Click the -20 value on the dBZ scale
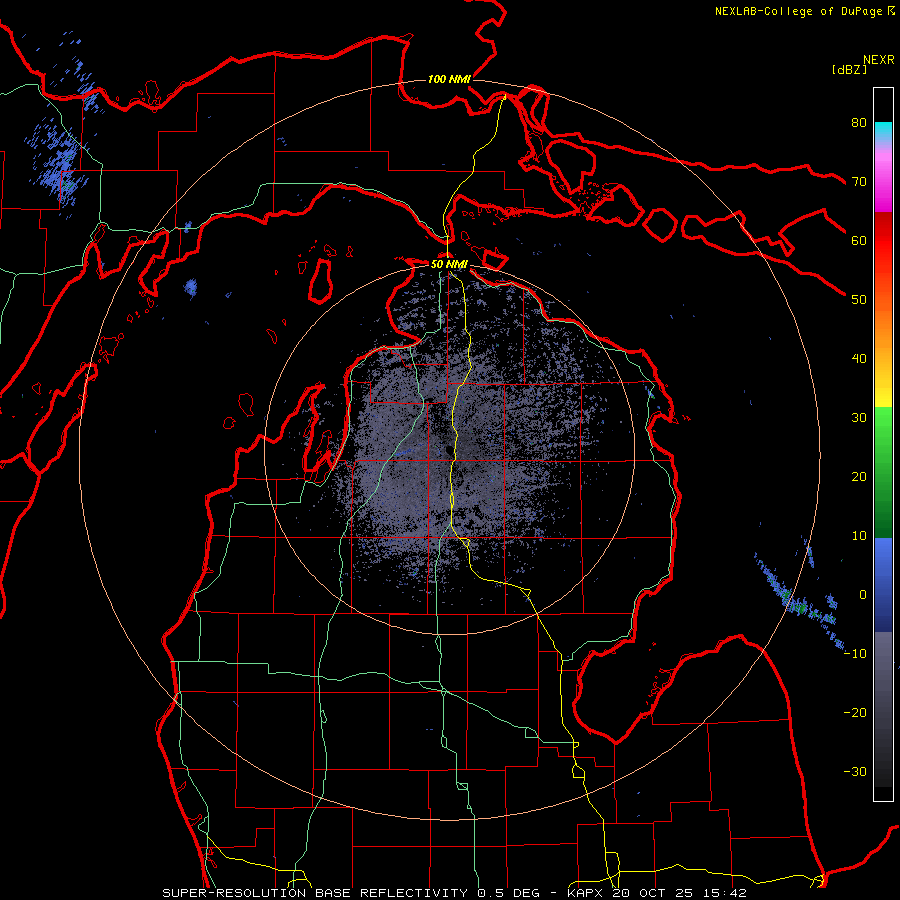The image size is (900, 900). [855, 712]
